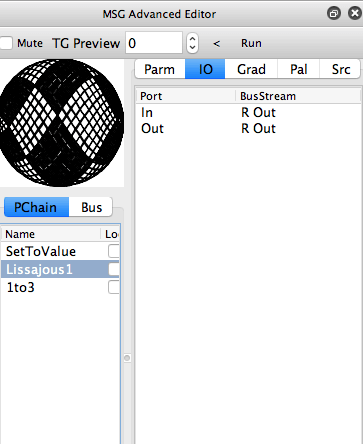
Task: Select the Bus tab
Action: point(91,207)
